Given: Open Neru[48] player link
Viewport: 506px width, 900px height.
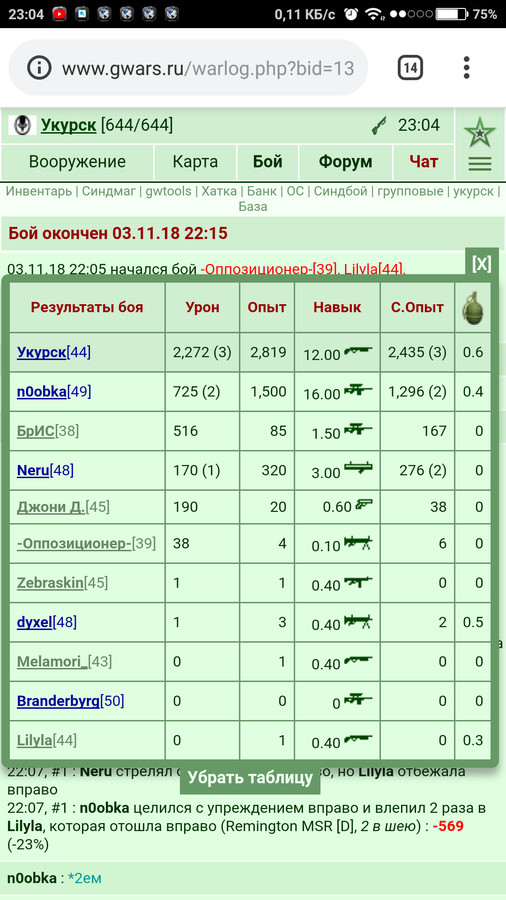Looking at the screenshot, I should 45,471.
